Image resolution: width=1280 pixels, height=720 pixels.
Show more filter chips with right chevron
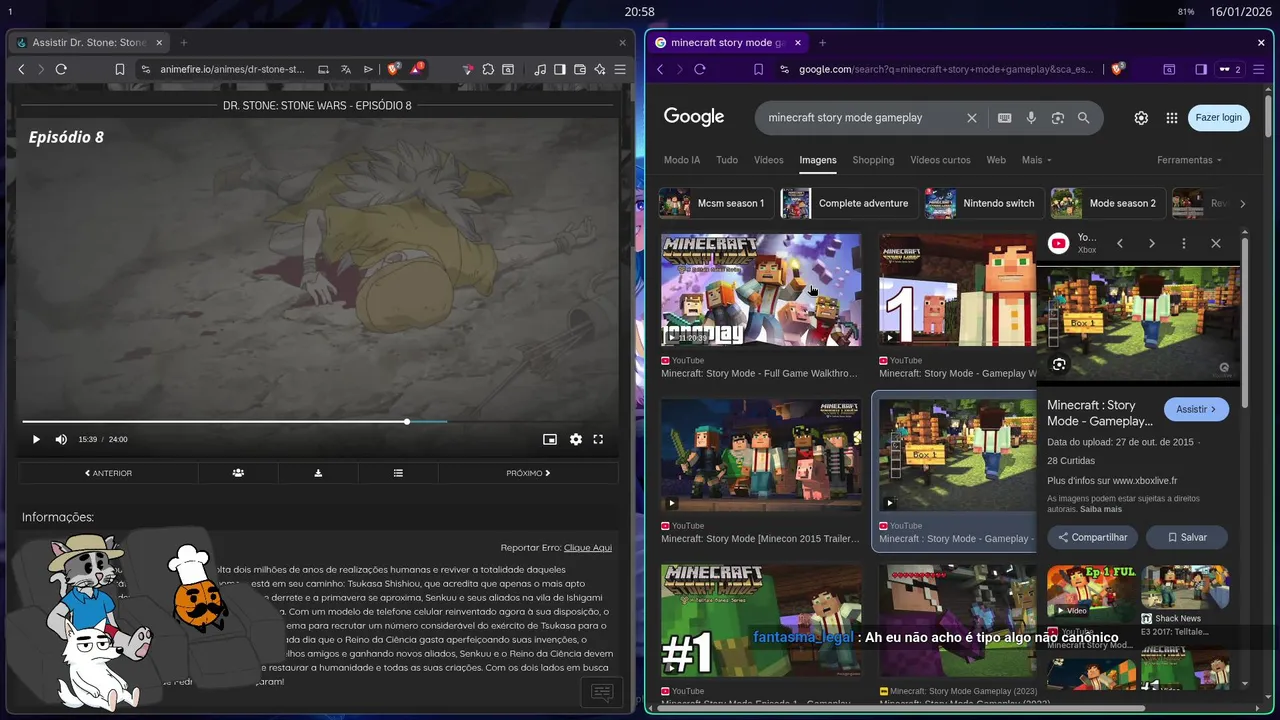[x=1242, y=203]
